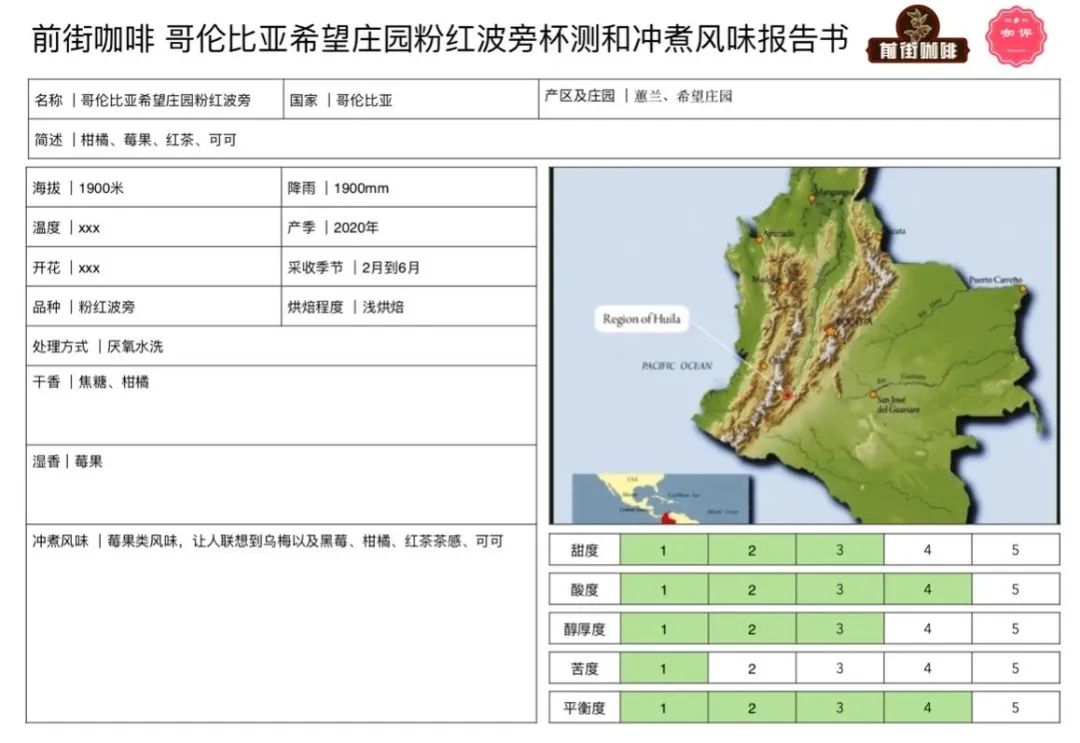The width and height of the screenshot is (1080, 743).
Task: Click the red Huila marker dot on the map
Action: (x=788, y=395)
